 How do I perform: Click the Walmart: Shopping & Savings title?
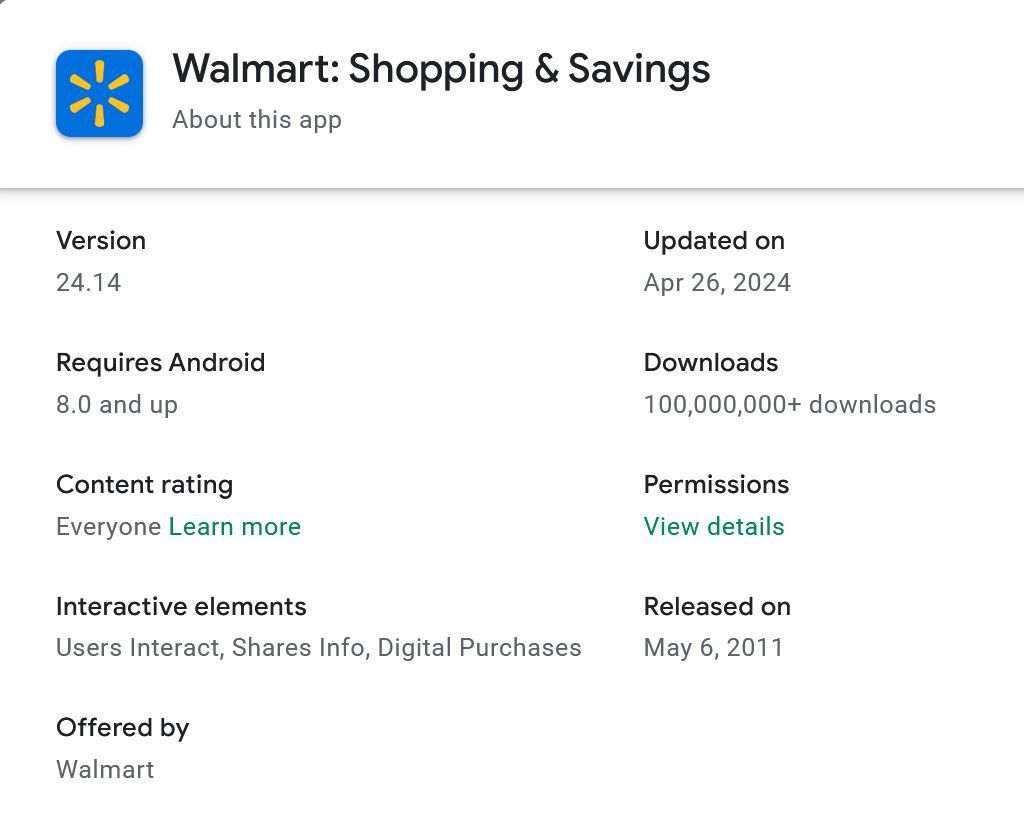click(441, 69)
